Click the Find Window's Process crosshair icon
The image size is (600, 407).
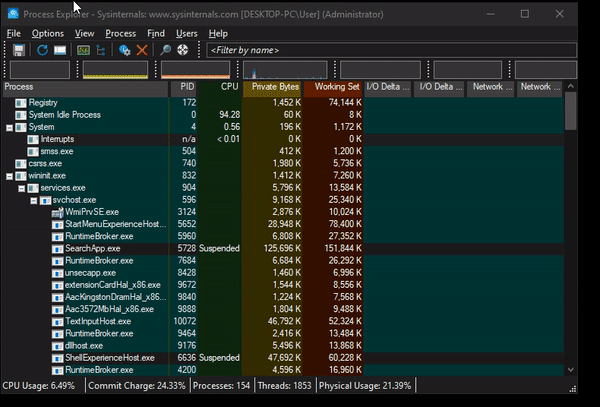tap(183, 50)
